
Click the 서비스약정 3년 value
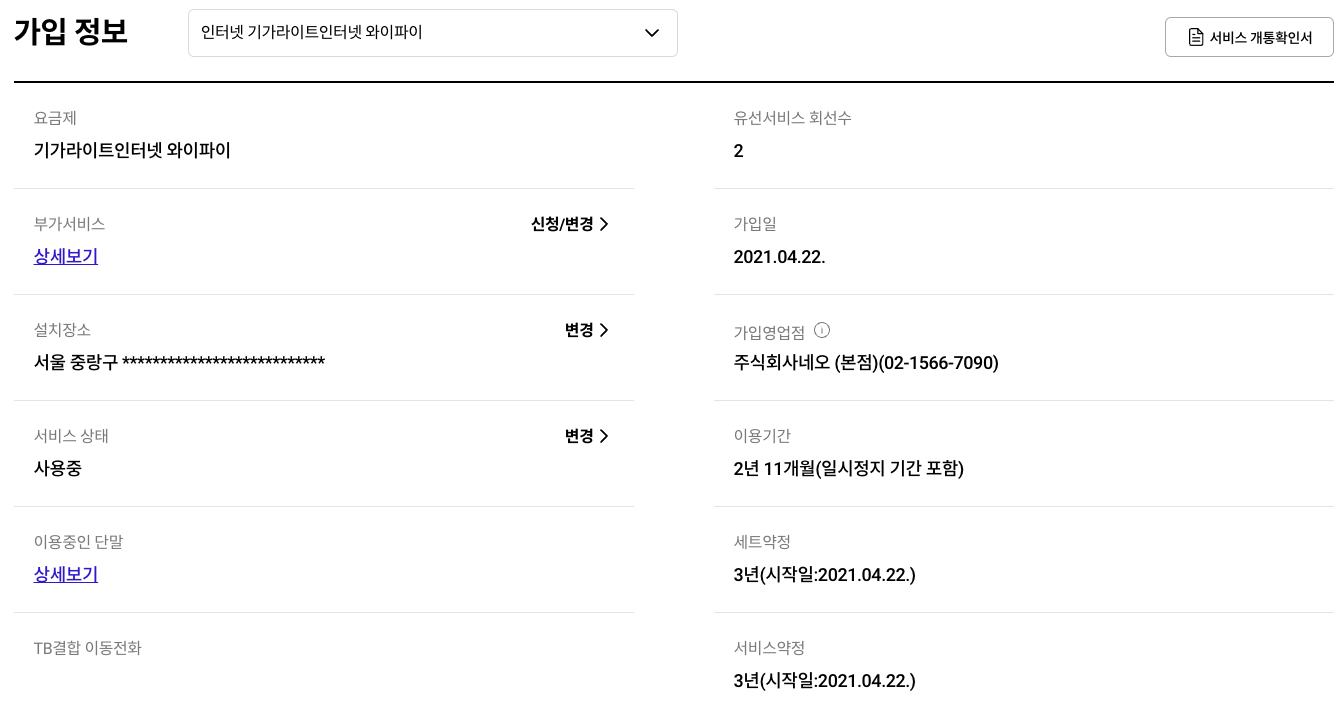[x=824, y=680]
